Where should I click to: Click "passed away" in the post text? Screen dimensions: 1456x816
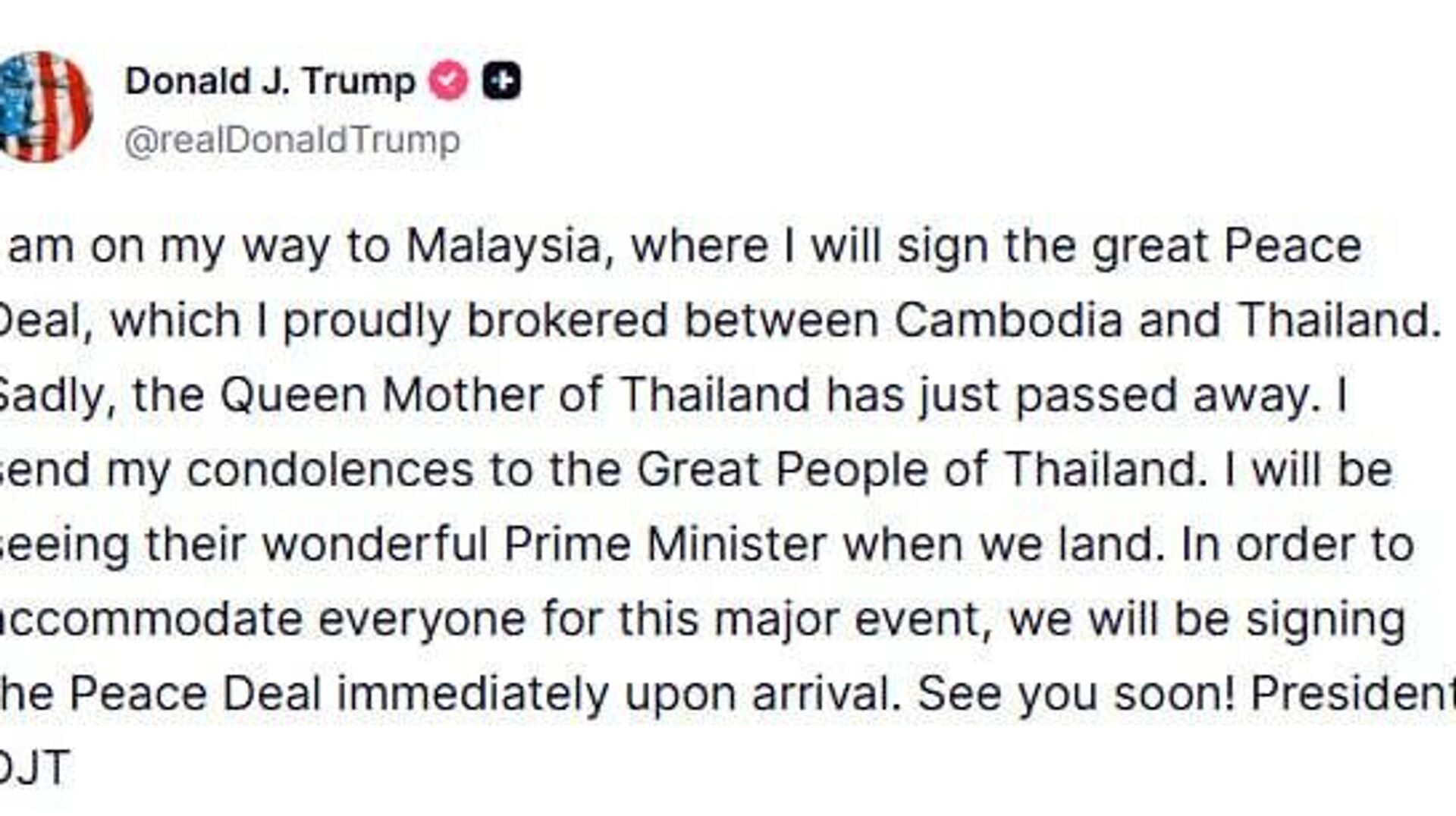tap(1163, 395)
